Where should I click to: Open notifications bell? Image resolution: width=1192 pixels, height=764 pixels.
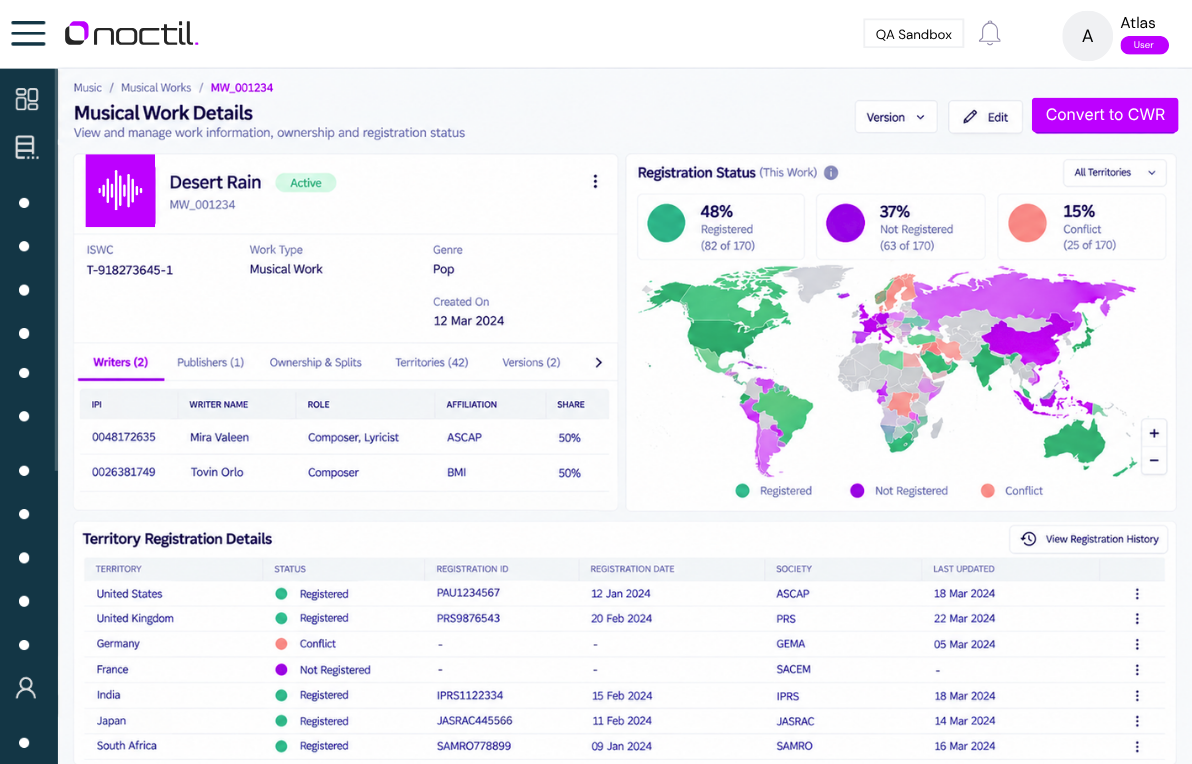click(x=989, y=33)
